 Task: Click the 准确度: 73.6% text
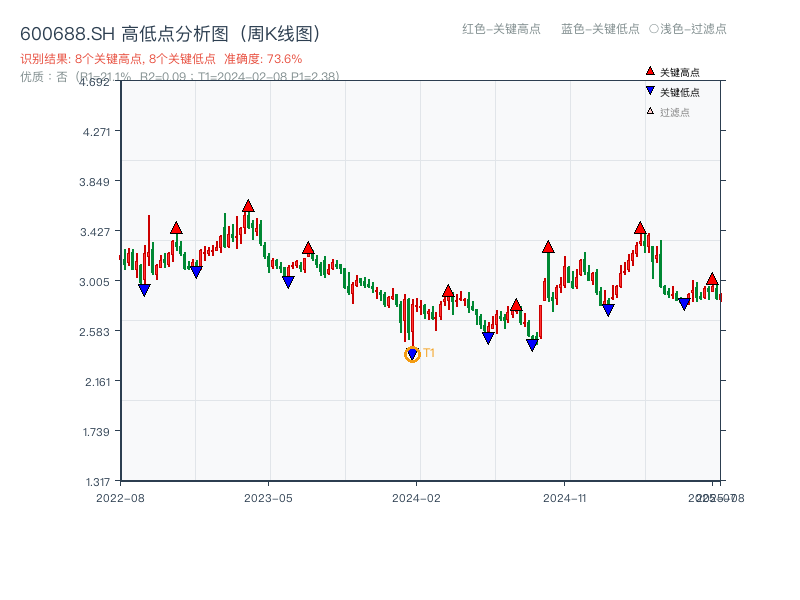pos(263,59)
